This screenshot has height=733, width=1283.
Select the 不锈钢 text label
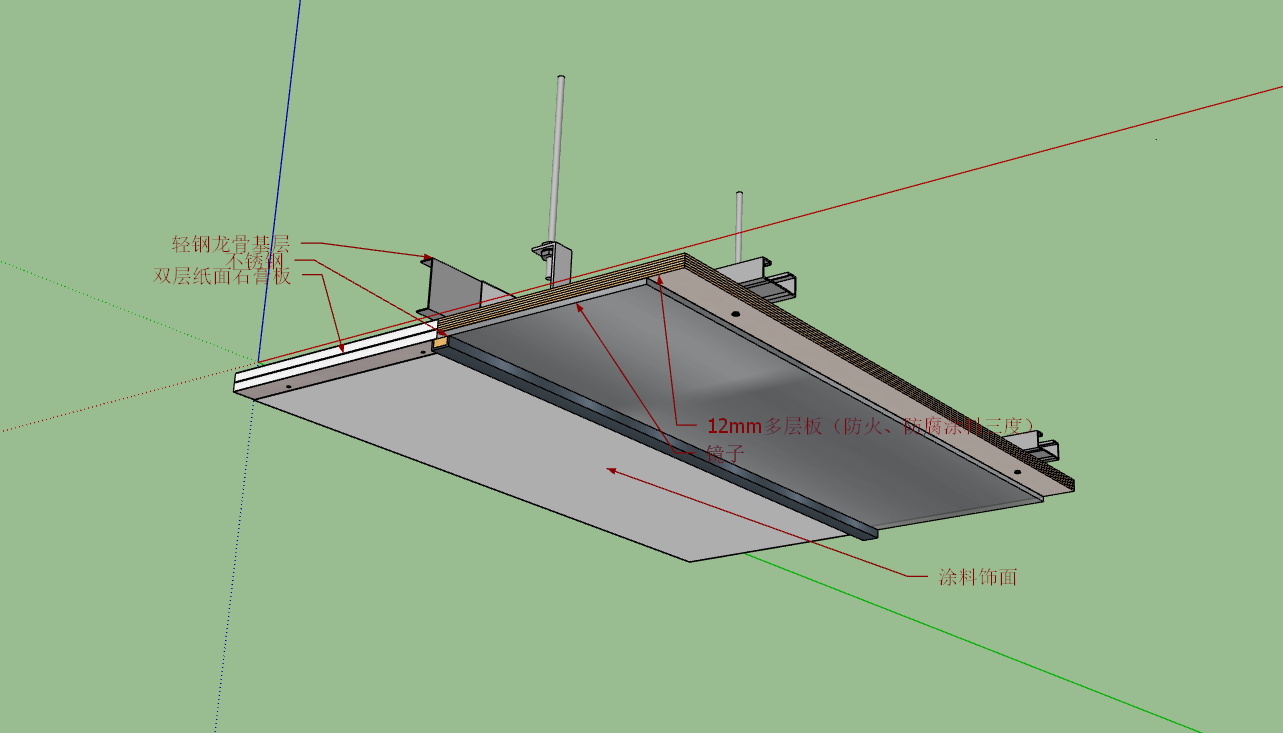pos(257,260)
